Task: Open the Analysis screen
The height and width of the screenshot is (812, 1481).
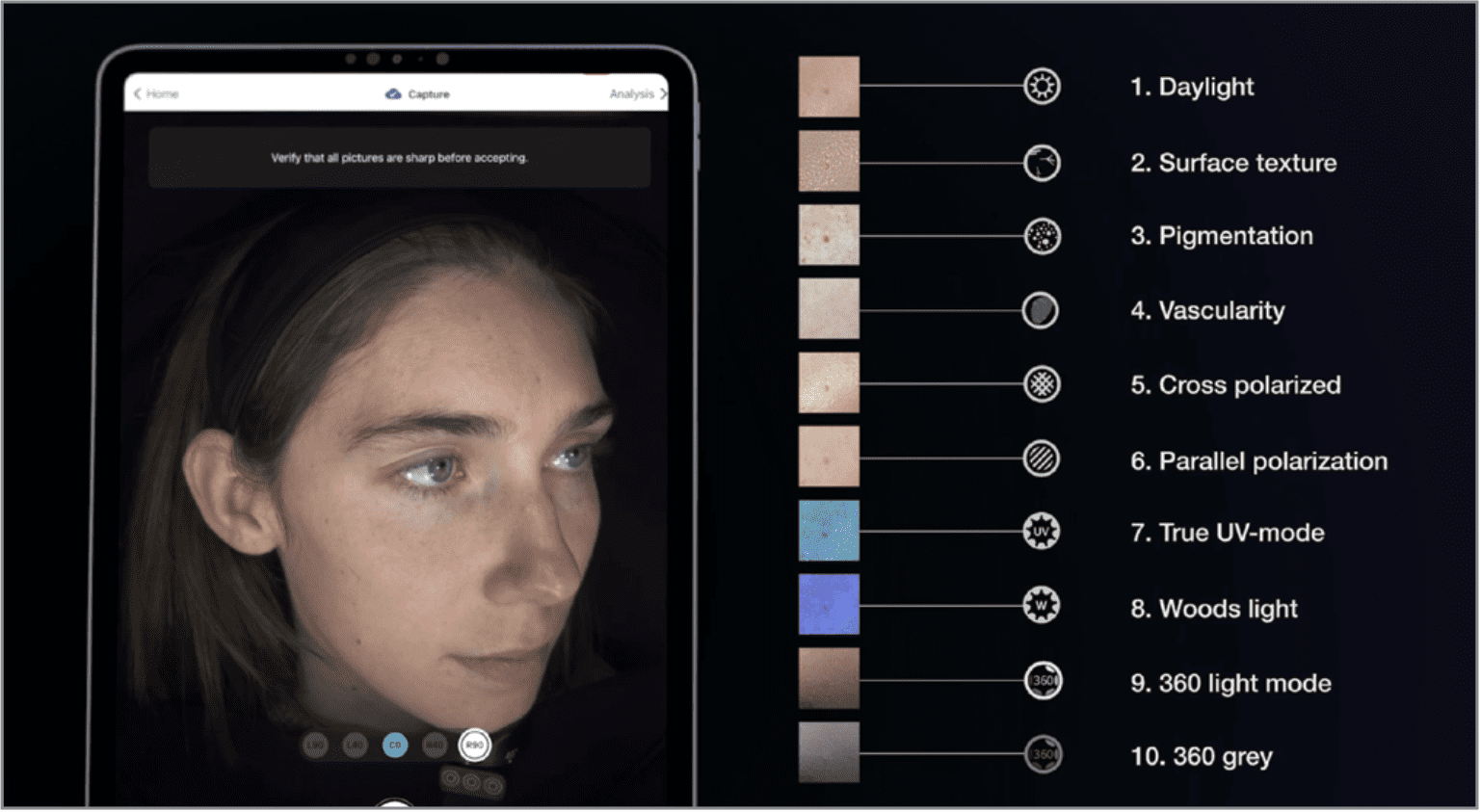Action: 638,94
